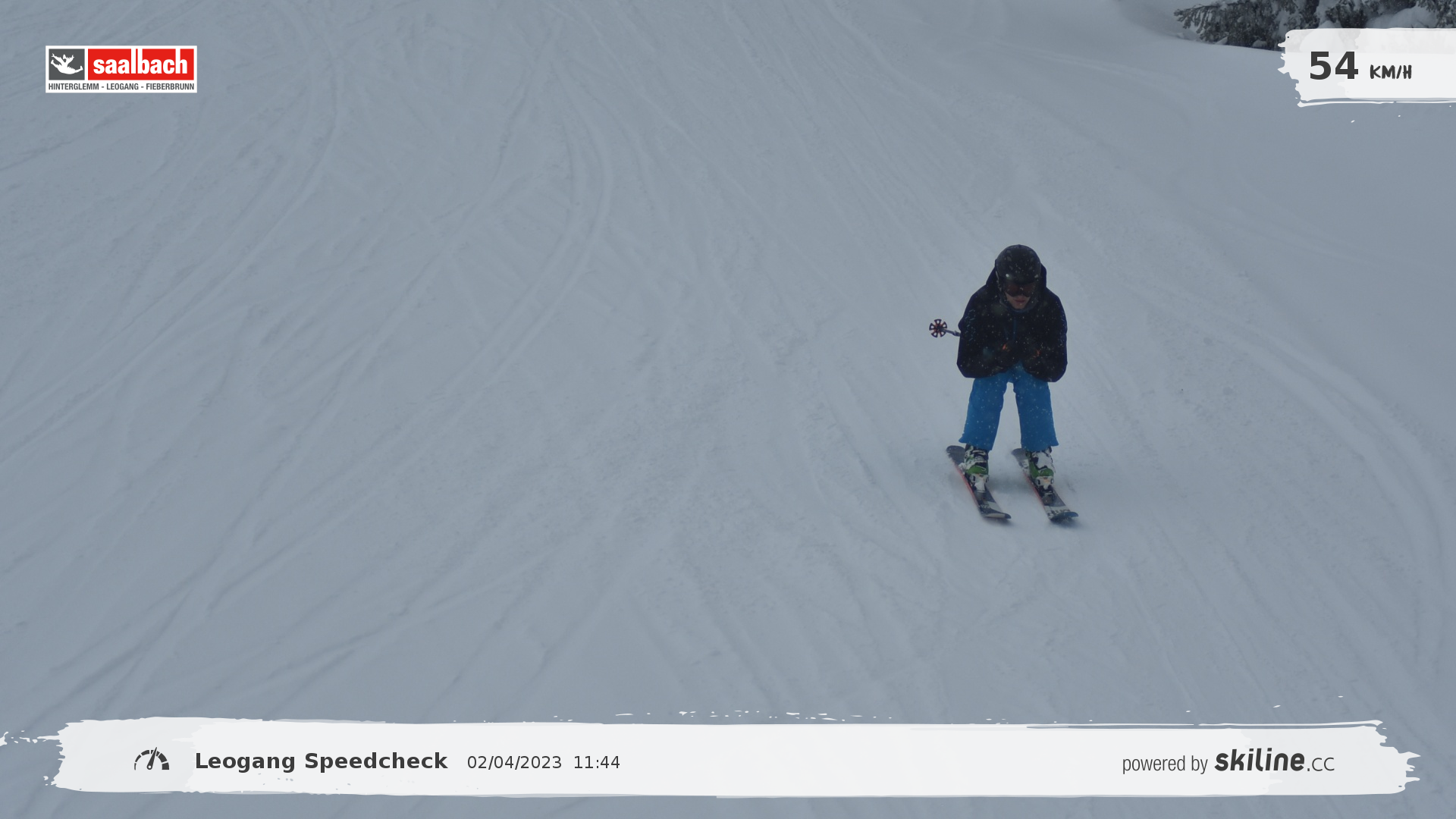The height and width of the screenshot is (819, 1456).
Task: Click the 11:44 time stamp
Action: [596, 763]
